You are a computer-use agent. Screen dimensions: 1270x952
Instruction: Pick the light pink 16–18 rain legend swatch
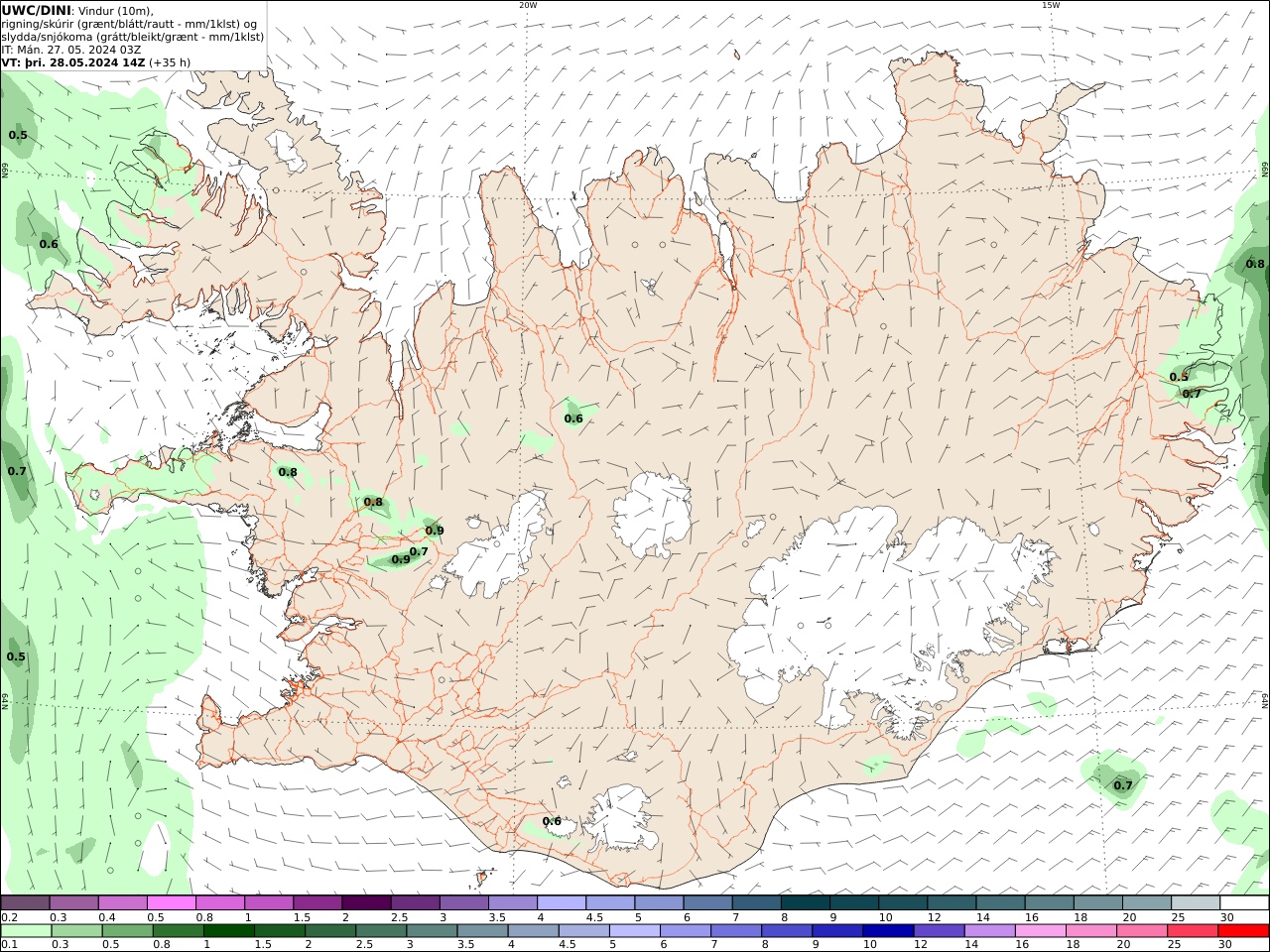click(x=1040, y=930)
